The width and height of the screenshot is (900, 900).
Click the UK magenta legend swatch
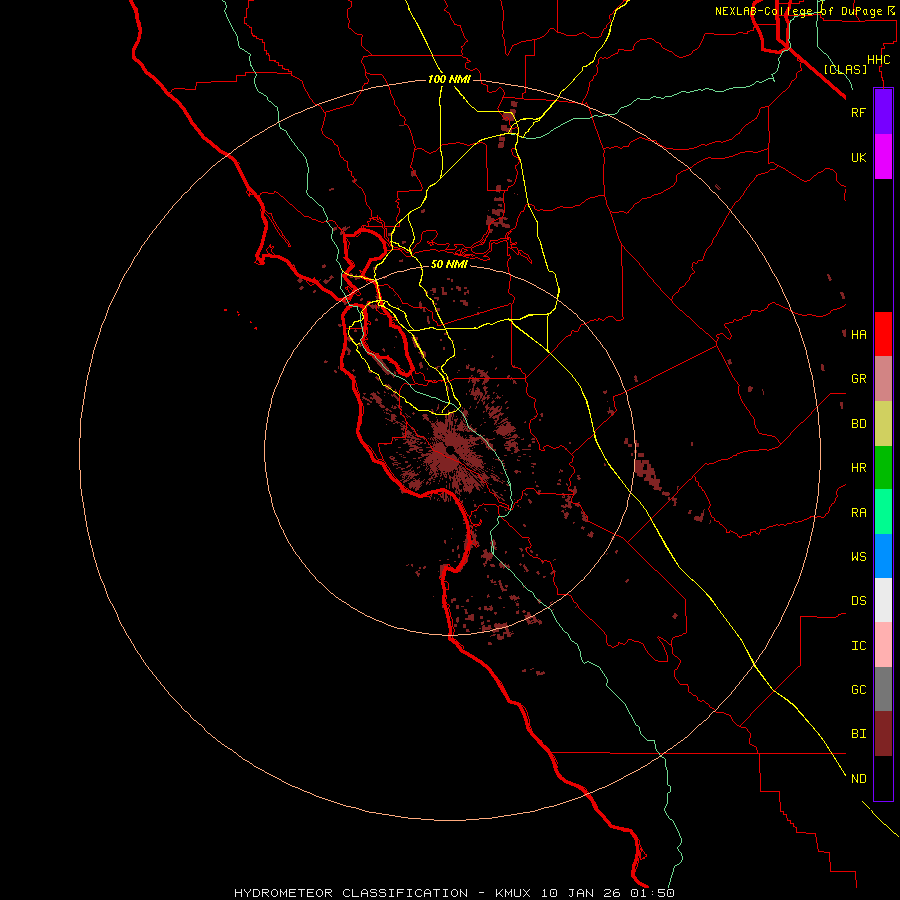(x=883, y=157)
